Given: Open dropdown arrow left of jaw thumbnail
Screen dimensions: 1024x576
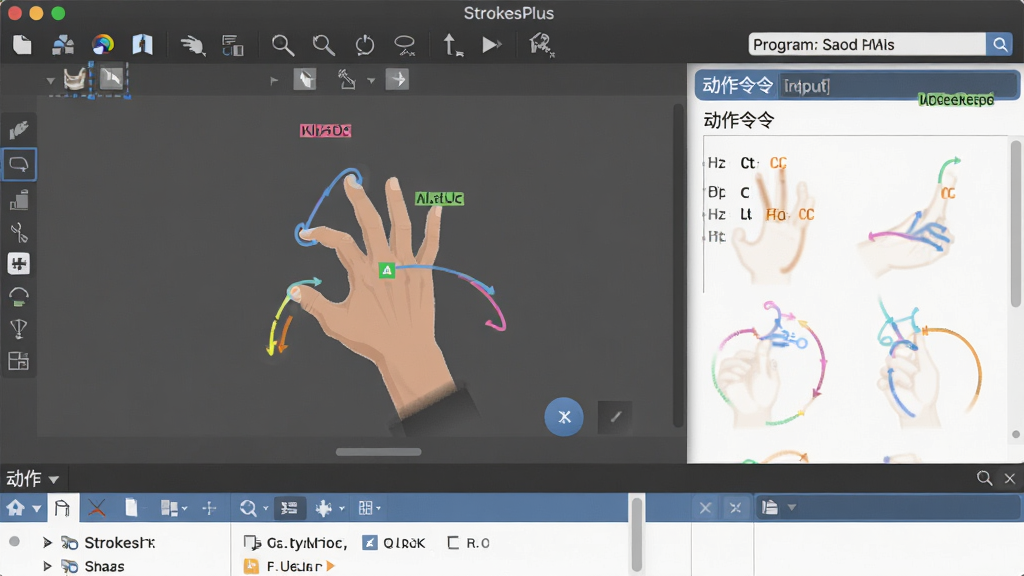Looking at the screenshot, I should 50,81.
